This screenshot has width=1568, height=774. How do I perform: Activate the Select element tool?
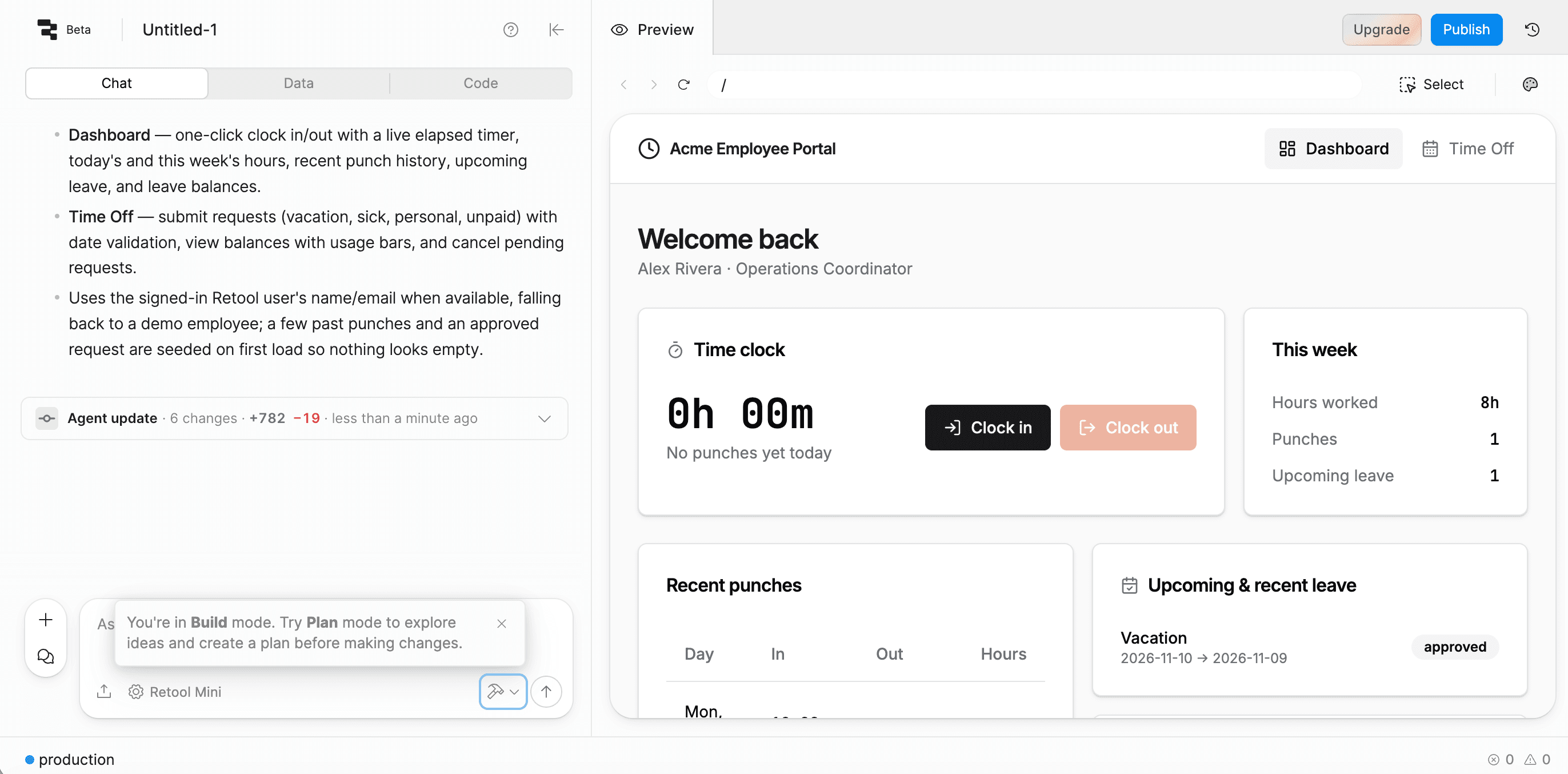1431,85
